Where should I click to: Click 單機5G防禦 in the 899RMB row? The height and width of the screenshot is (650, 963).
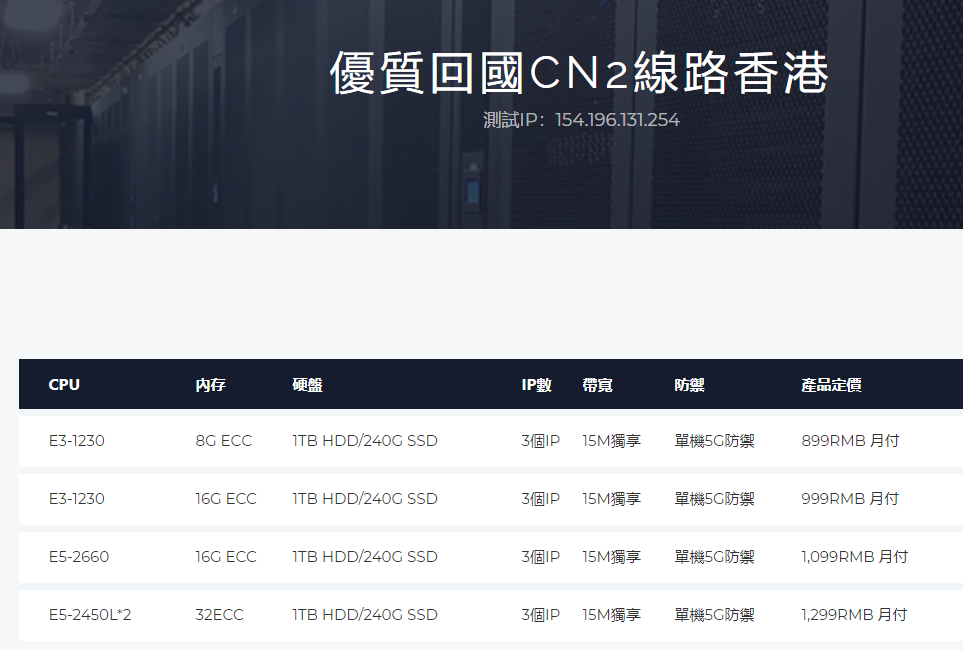[x=714, y=441]
